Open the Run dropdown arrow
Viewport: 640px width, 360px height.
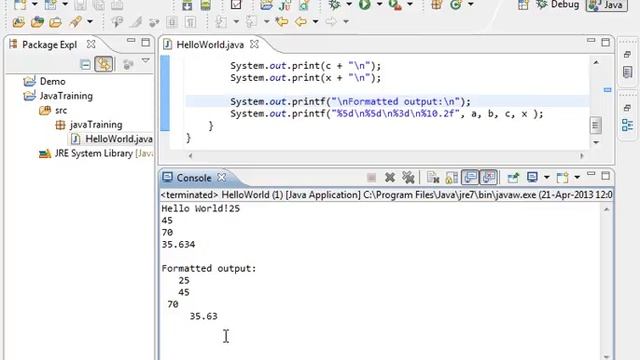(x=379, y=4)
